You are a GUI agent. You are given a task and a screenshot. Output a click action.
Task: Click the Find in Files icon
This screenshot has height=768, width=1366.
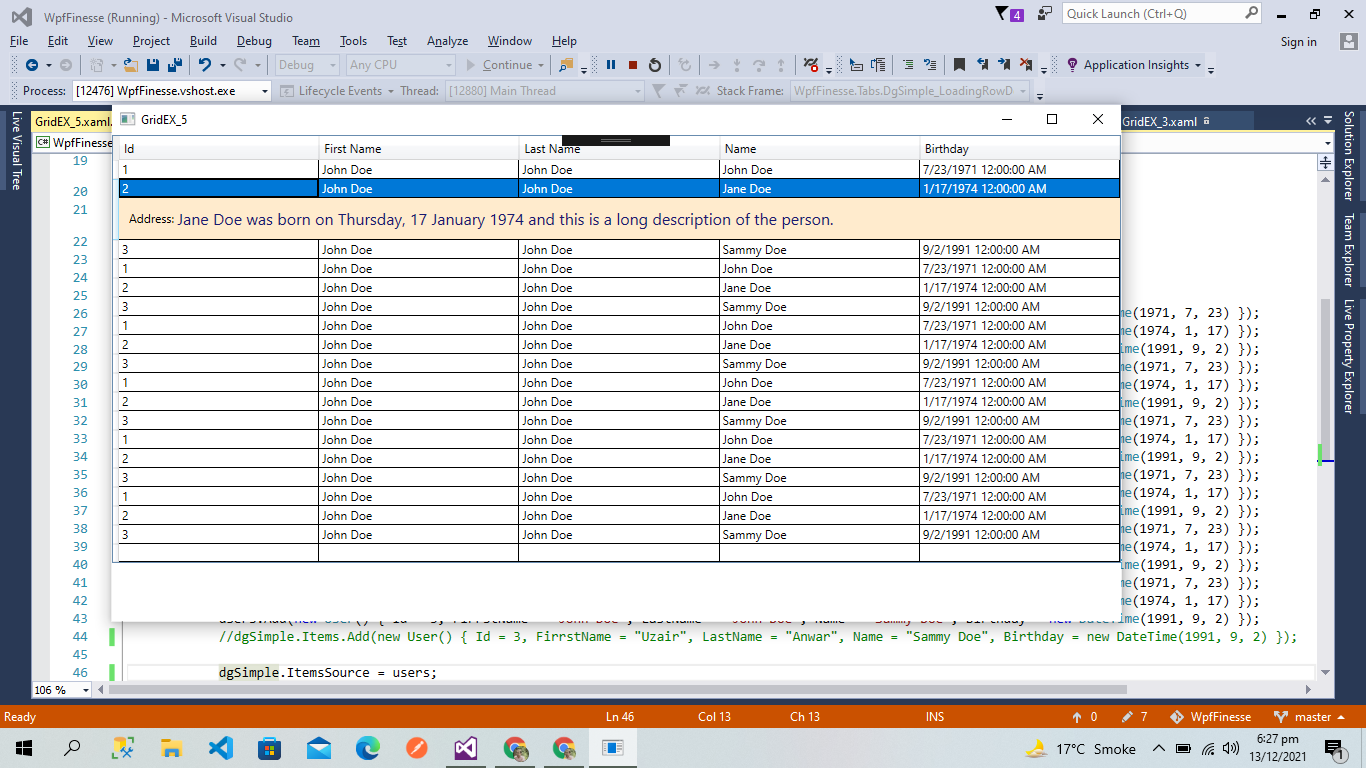pos(567,65)
